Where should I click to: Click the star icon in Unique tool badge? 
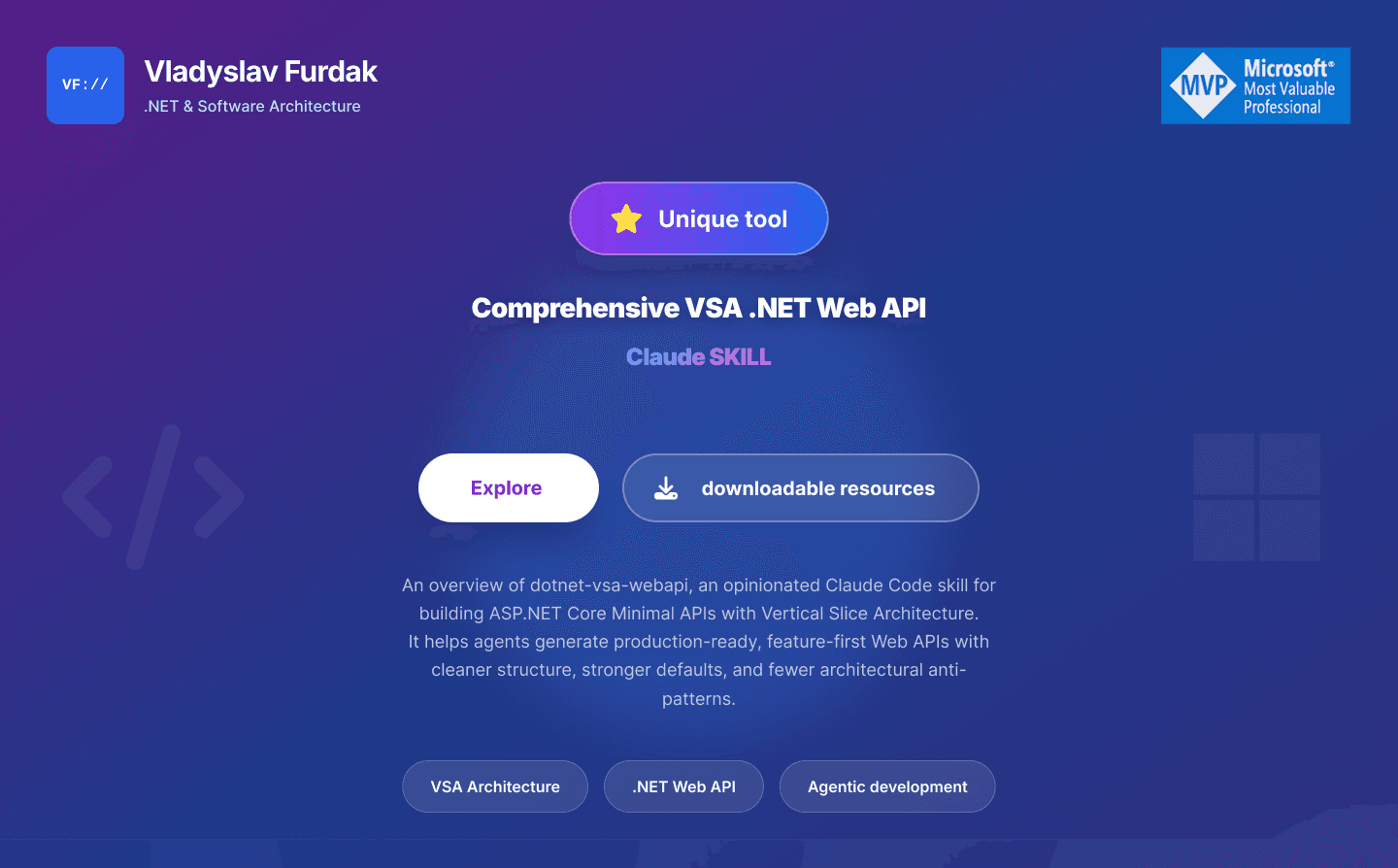(626, 219)
